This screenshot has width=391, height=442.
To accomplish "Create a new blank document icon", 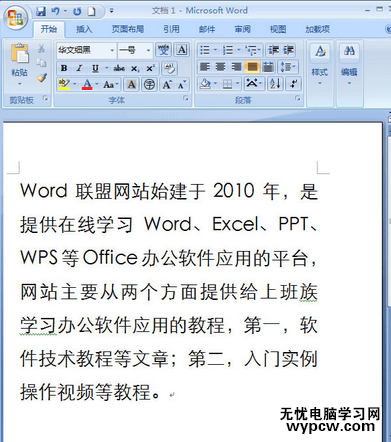I will [x=91, y=12].
